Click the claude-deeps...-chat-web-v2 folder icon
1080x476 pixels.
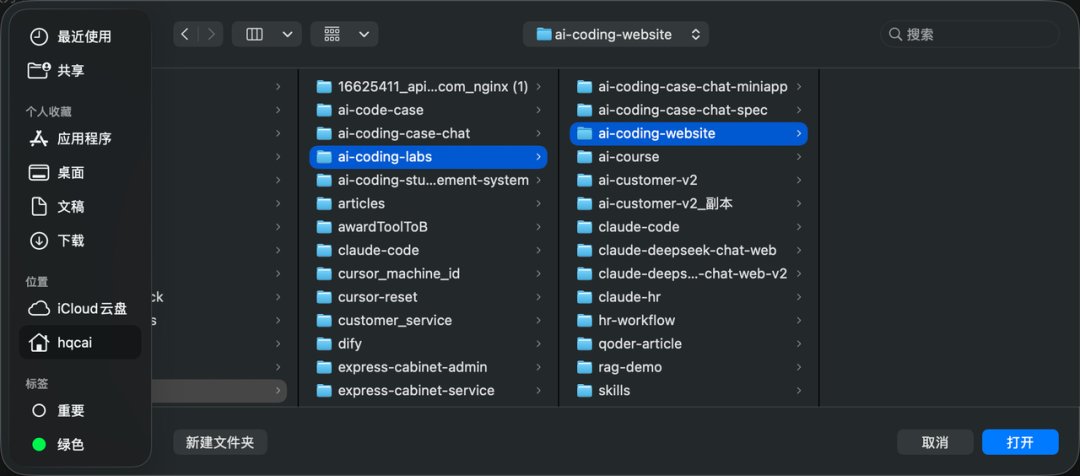click(585, 273)
